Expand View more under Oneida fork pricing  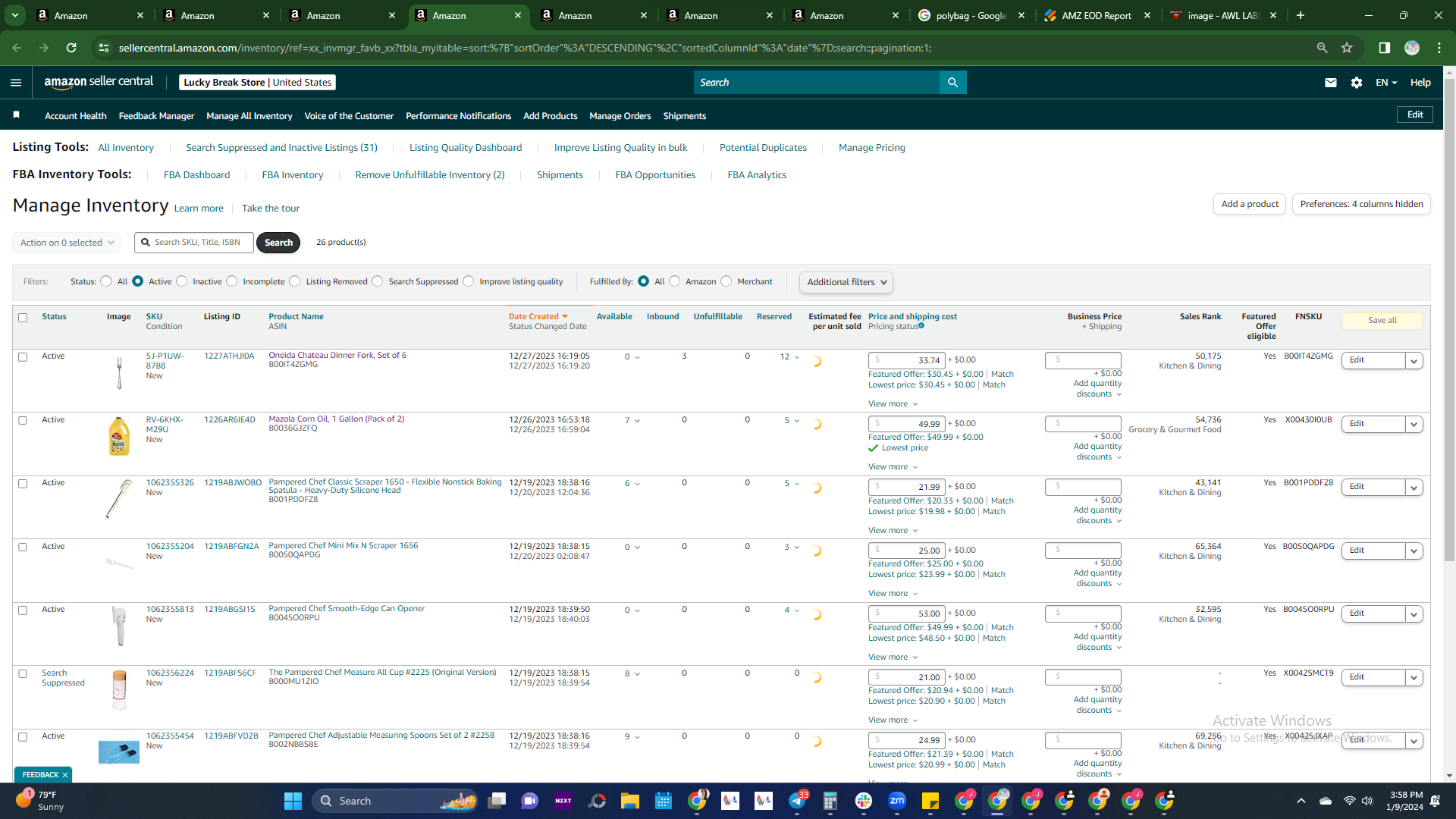[x=893, y=404]
